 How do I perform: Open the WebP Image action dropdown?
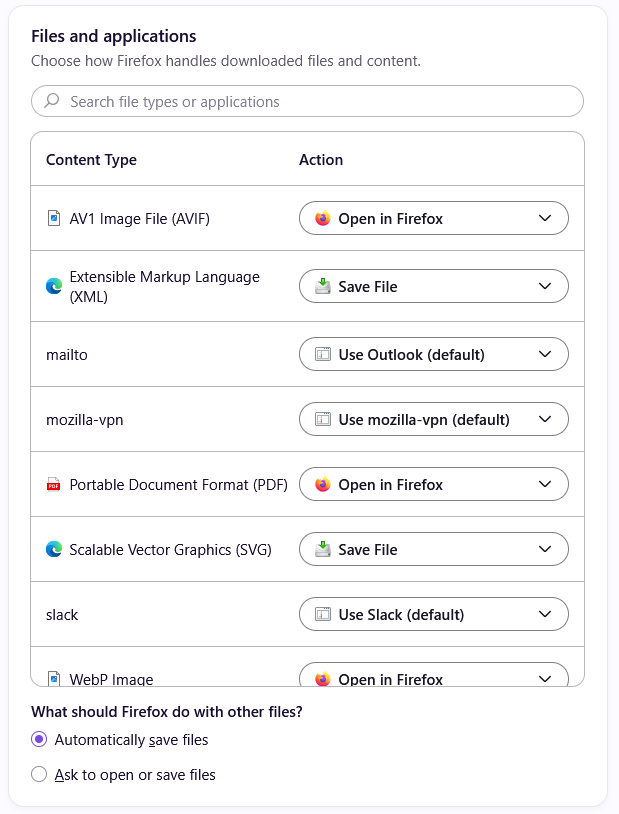click(x=434, y=674)
